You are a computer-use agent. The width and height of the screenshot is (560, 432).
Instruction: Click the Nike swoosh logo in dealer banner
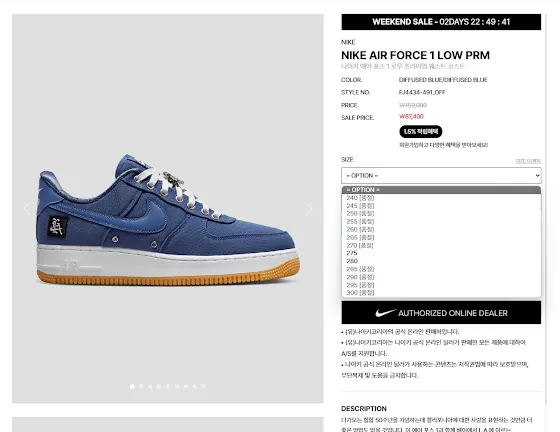pos(385,313)
